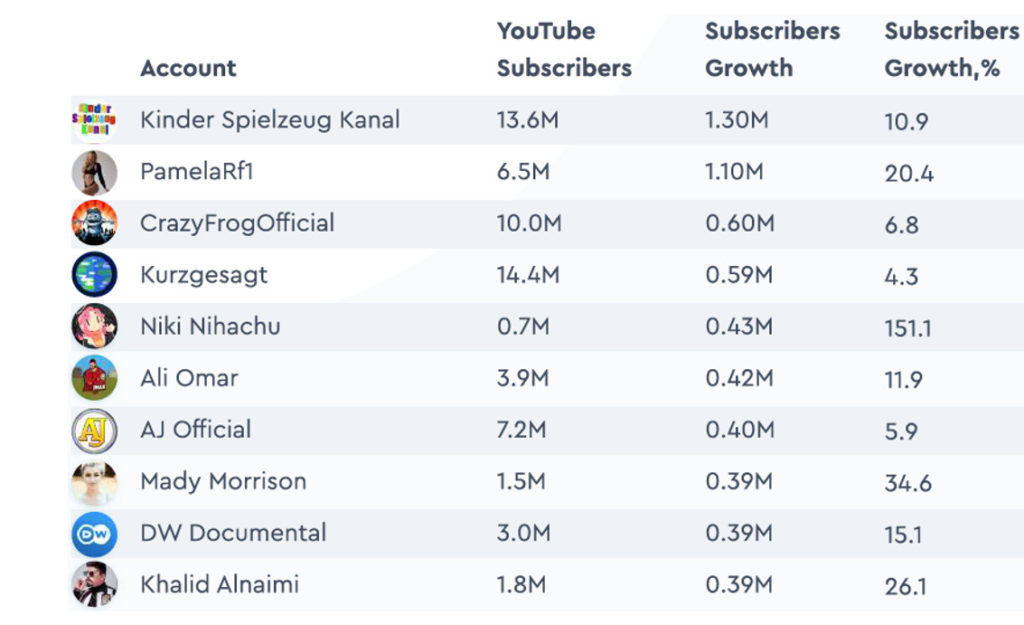Click Mady Morrison profile avatar
Screen dimensions: 1024x625
click(x=95, y=481)
